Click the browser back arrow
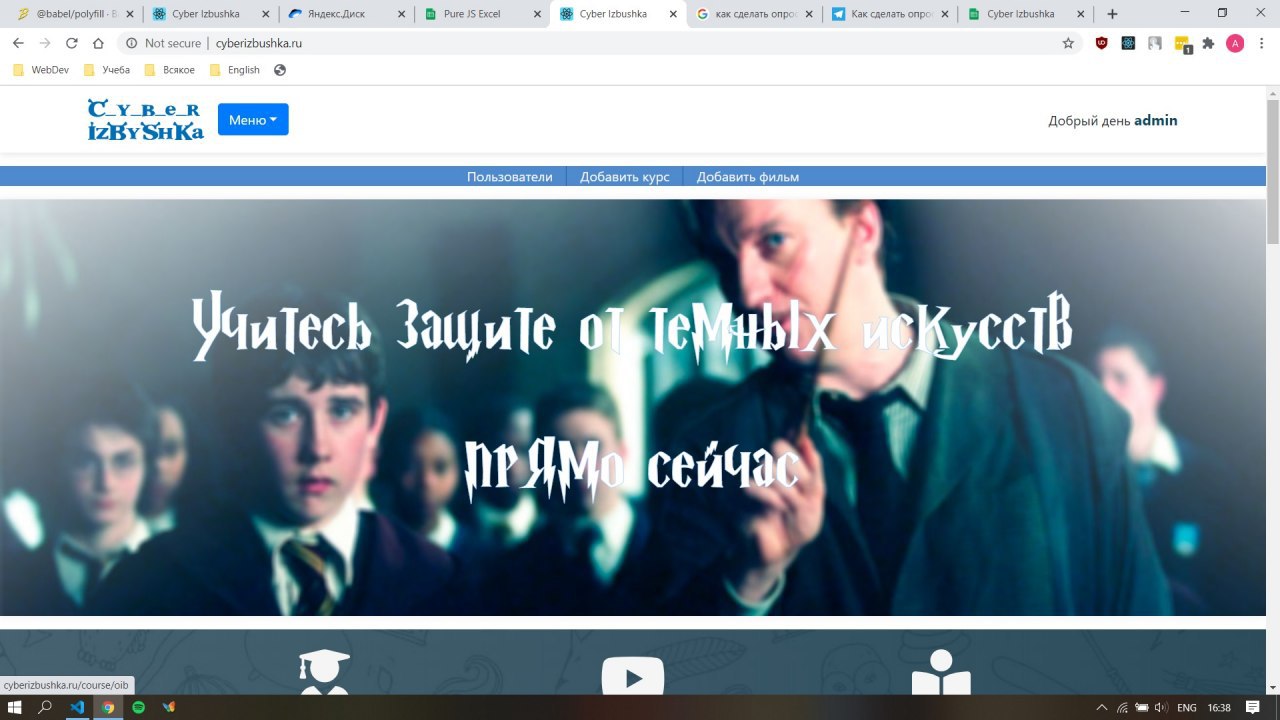The image size is (1280, 720). pos(18,43)
